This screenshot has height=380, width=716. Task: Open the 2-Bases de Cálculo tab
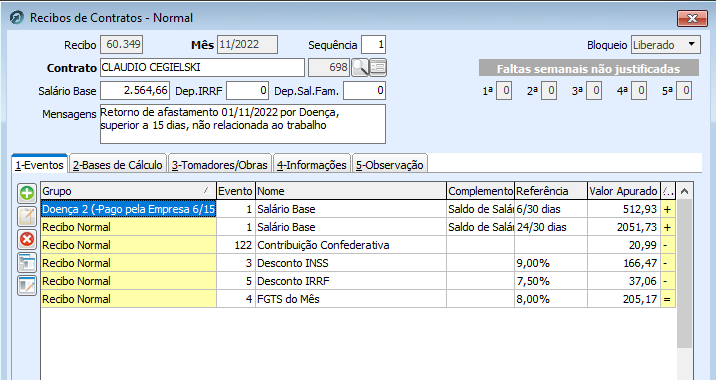pyautogui.click(x=118, y=165)
